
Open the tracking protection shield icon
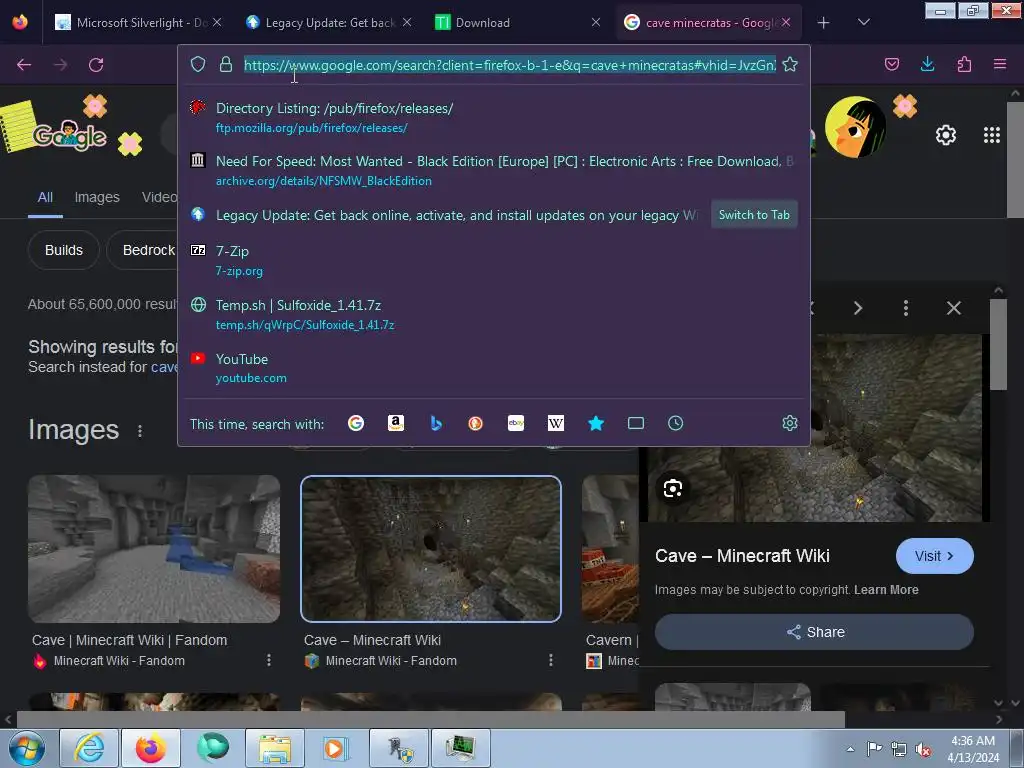click(x=198, y=64)
